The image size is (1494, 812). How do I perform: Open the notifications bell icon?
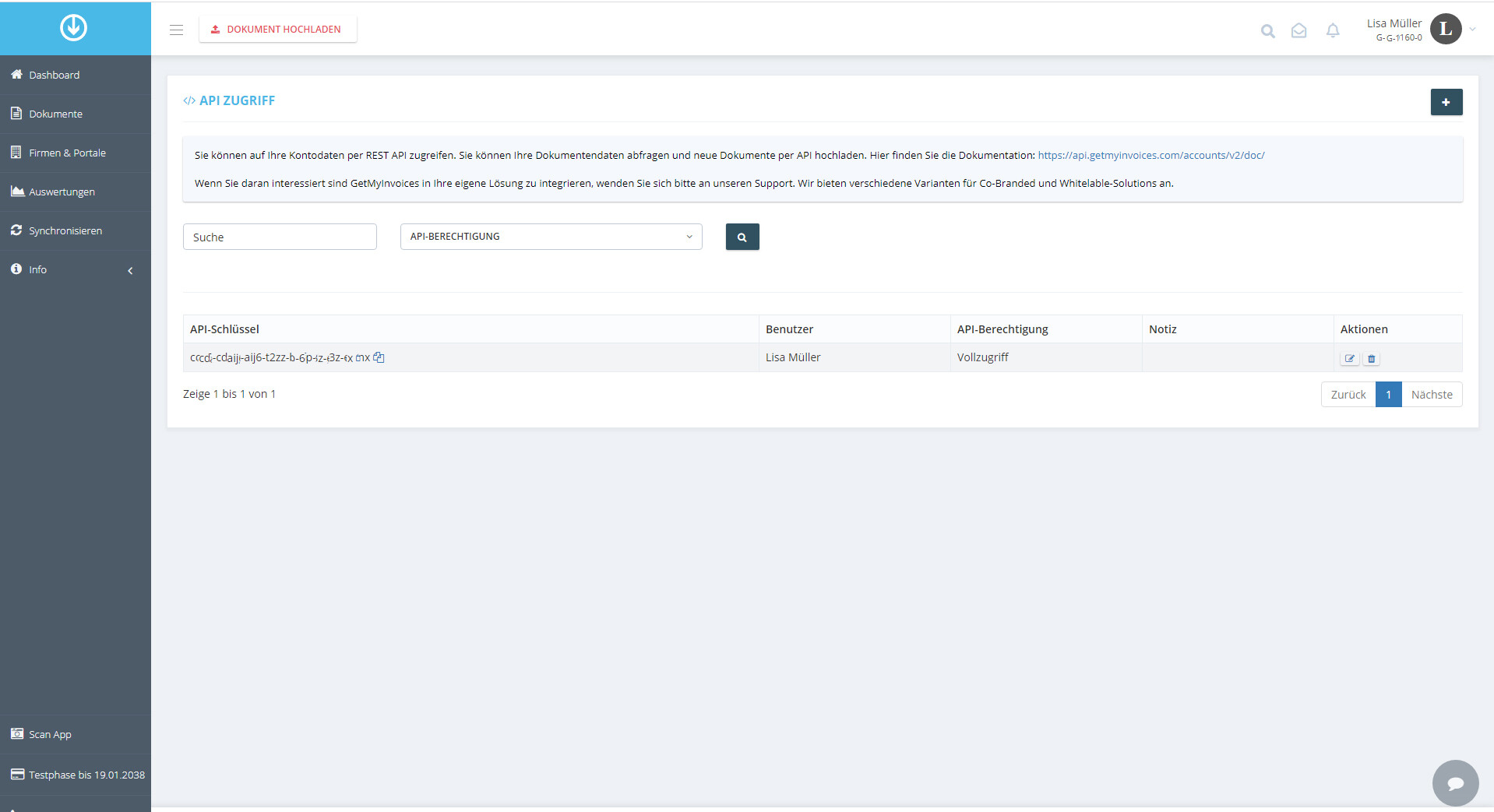[1333, 30]
